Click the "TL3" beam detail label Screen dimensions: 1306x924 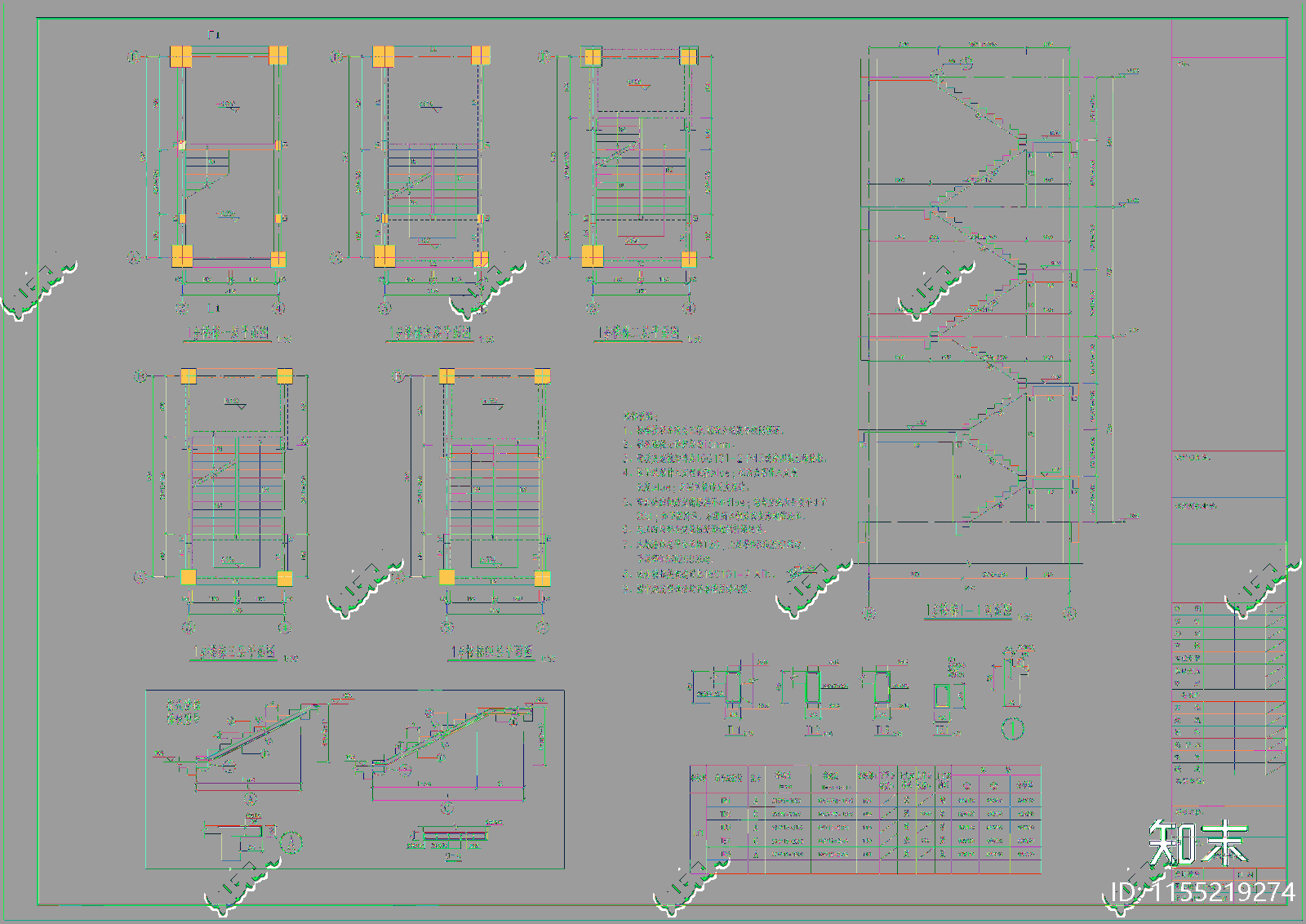pyautogui.click(x=882, y=731)
